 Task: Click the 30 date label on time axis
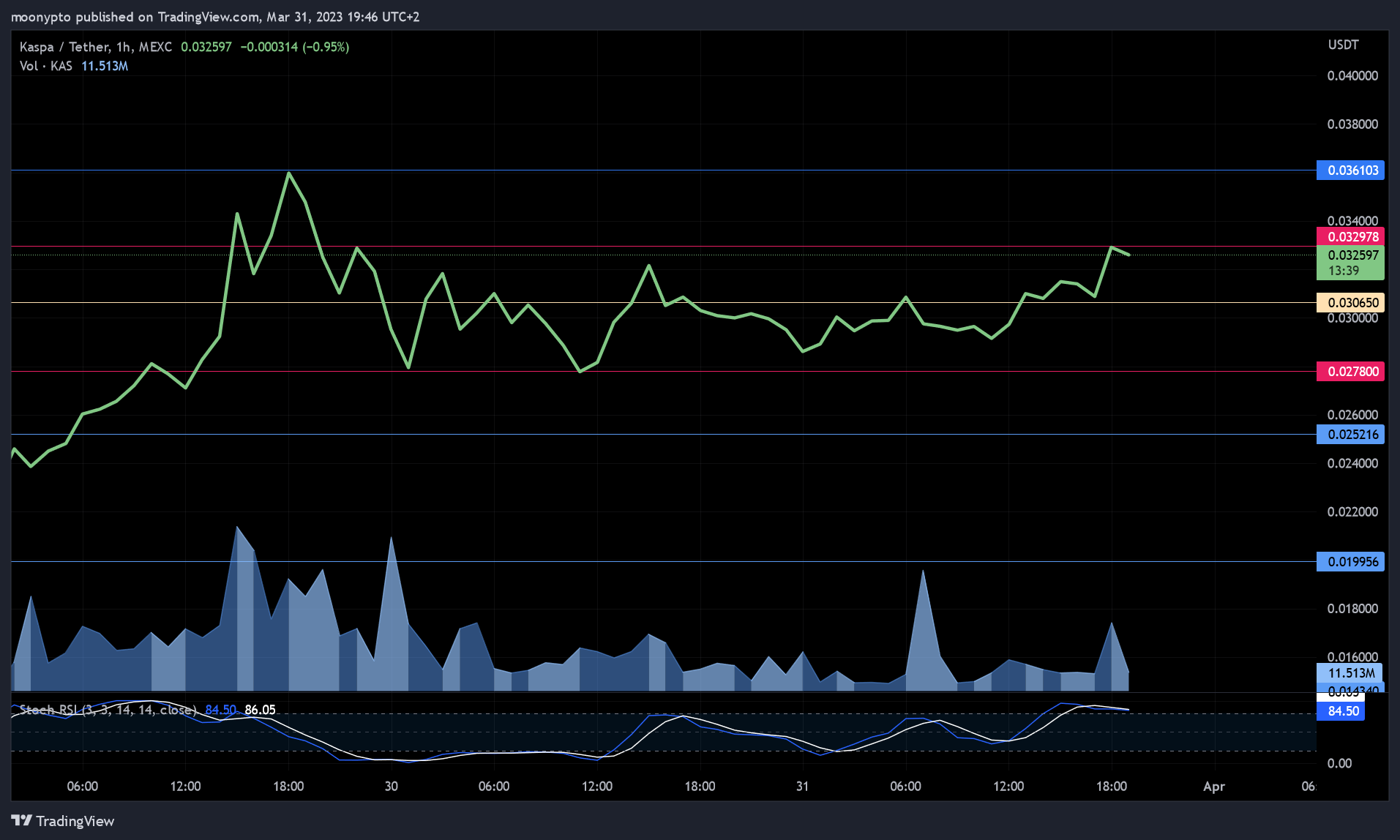click(x=392, y=786)
